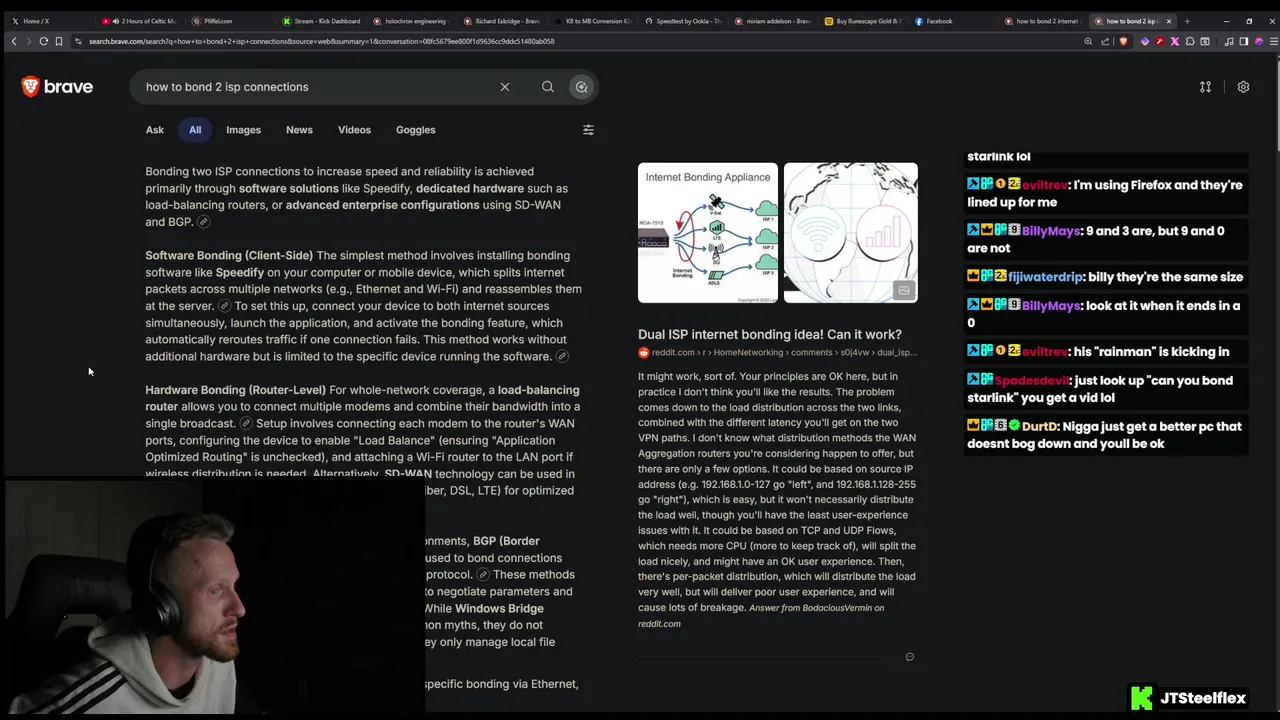This screenshot has width=1280, height=720.
Task: Select the Ask tab
Action: pos(155,130)
